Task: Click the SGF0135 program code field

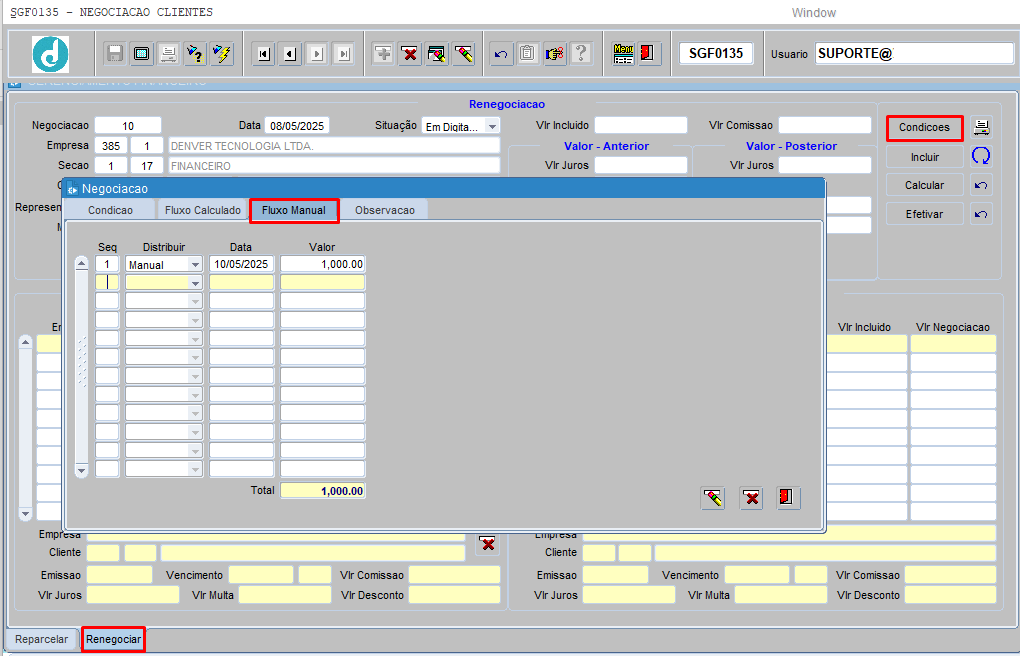Action: coord(716,53)
